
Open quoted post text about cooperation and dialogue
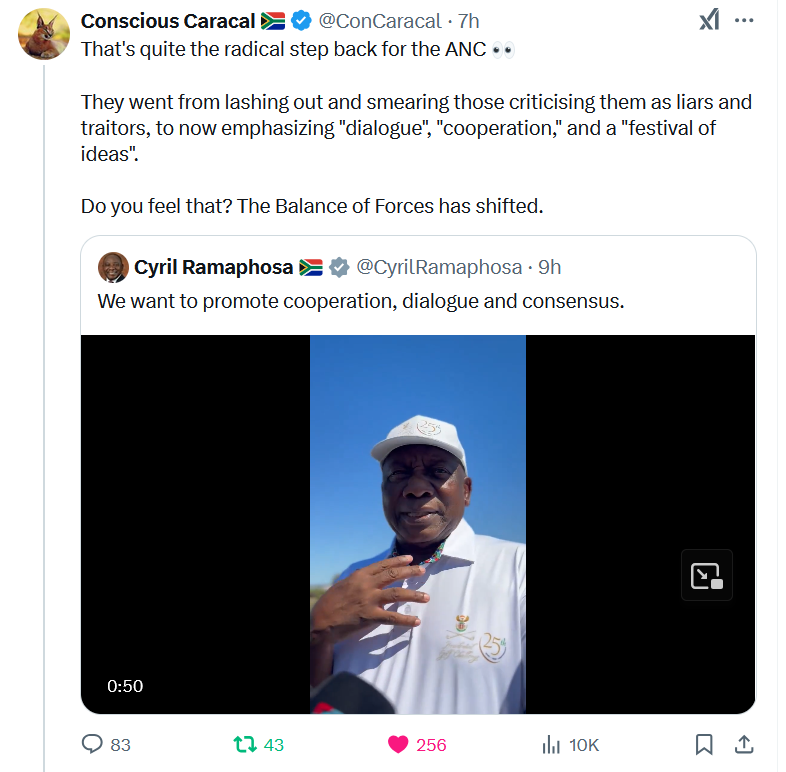[x=360, y=301]
